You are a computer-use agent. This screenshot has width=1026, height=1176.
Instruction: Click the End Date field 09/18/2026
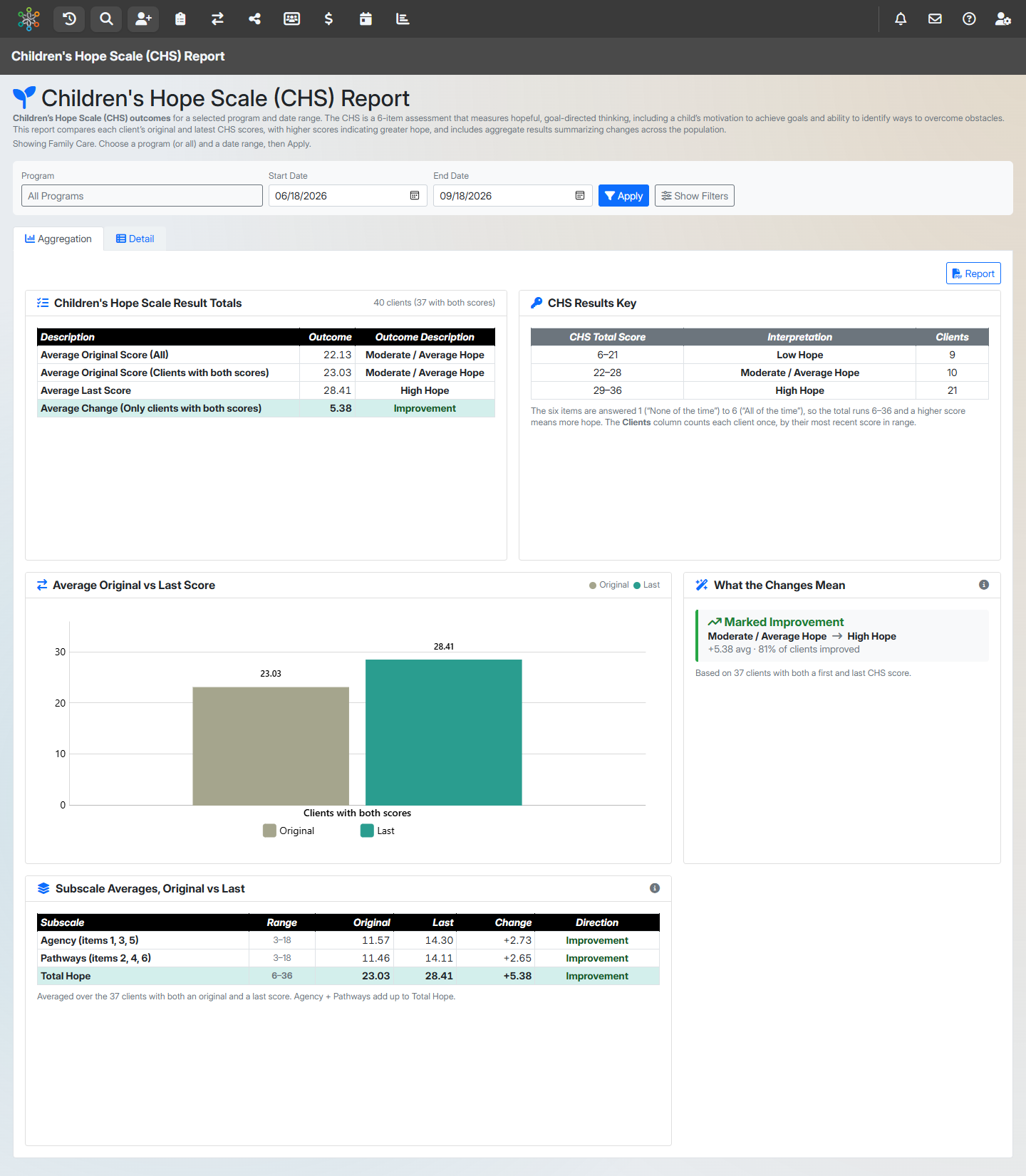[513, 196]
